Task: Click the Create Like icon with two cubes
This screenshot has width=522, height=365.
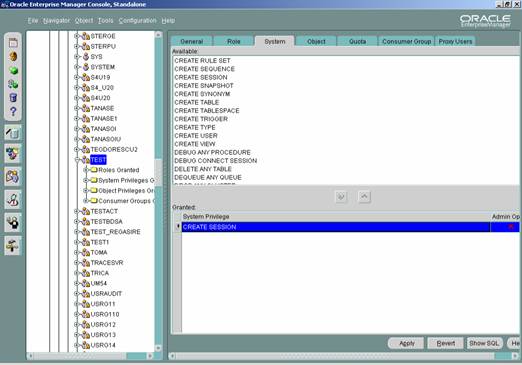Action: pos(13,84)
